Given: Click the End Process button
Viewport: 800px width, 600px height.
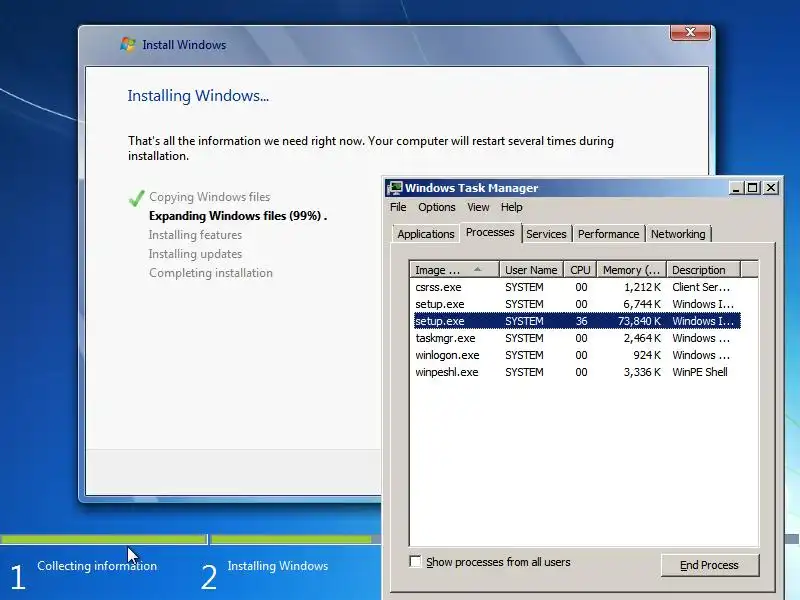Looking at the screenshot, I should point(710,565).
